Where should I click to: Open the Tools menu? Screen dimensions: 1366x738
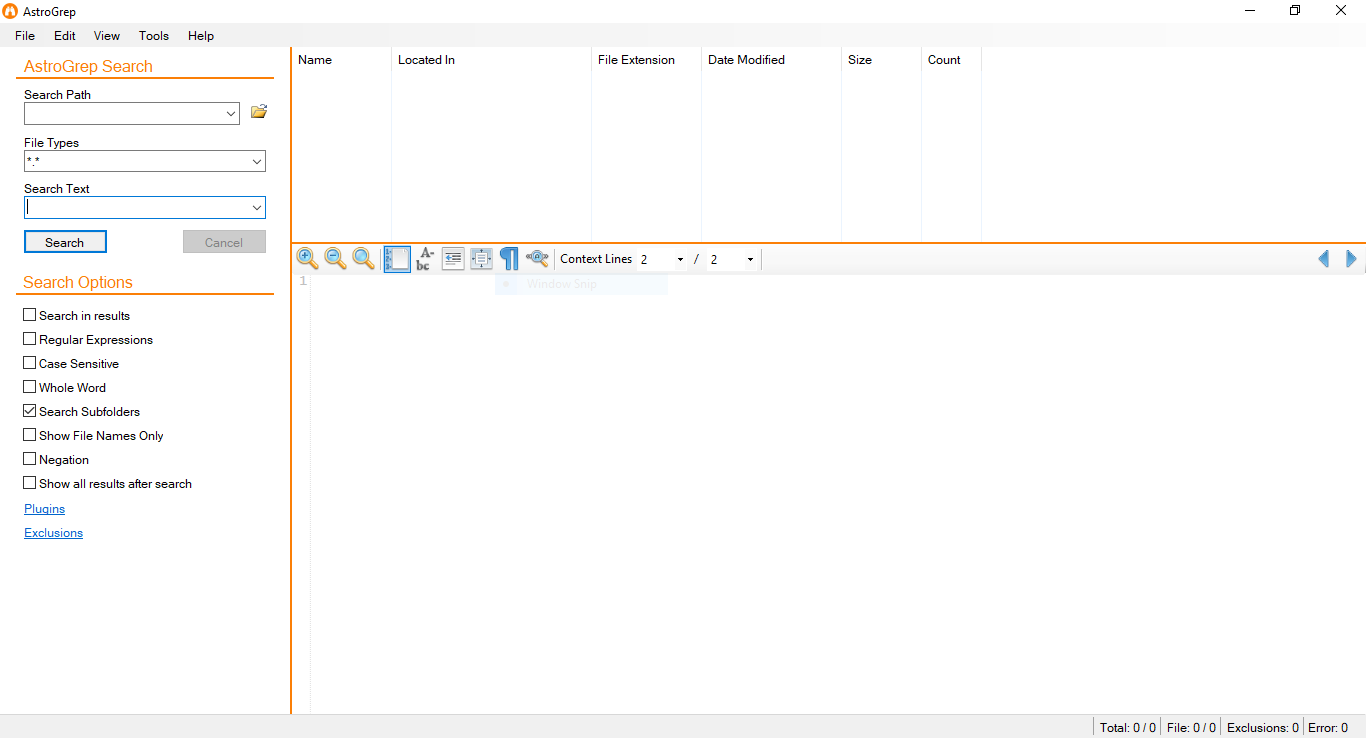(154, 35)
